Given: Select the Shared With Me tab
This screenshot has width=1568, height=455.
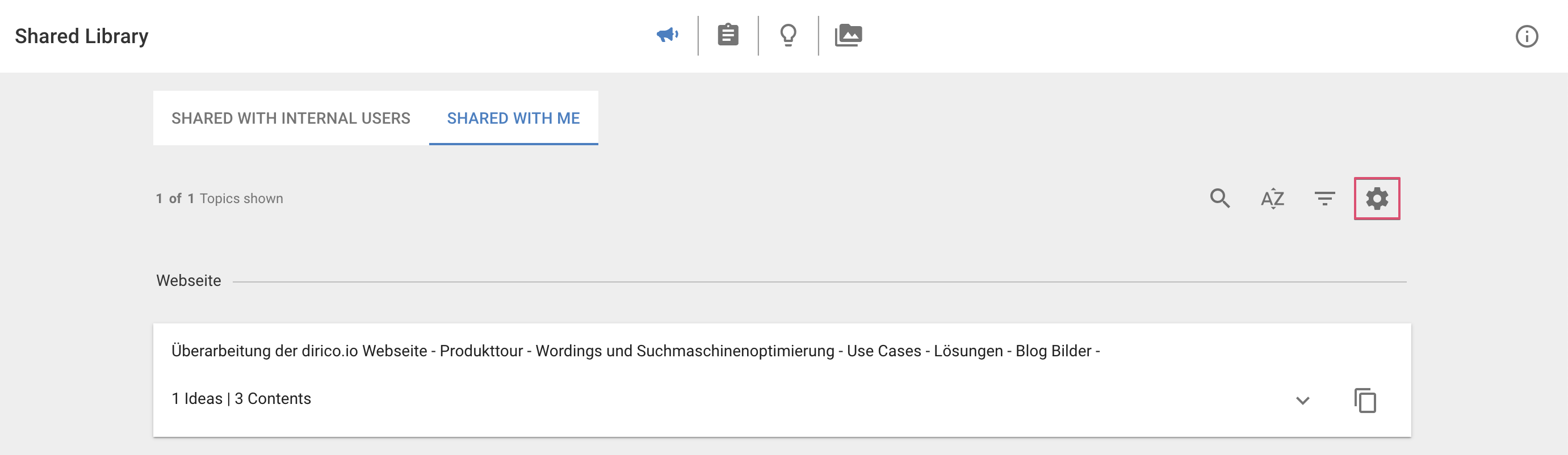Looking at the screenshot, I should [x=513, y=118].
